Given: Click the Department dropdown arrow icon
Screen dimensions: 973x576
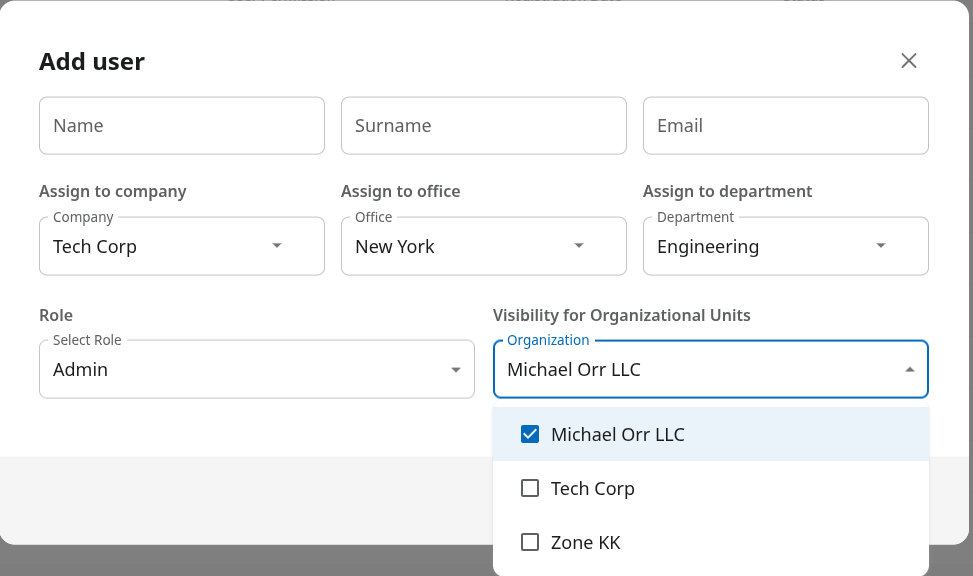Looking at the screenshot, I should click(x=881, y=246).
